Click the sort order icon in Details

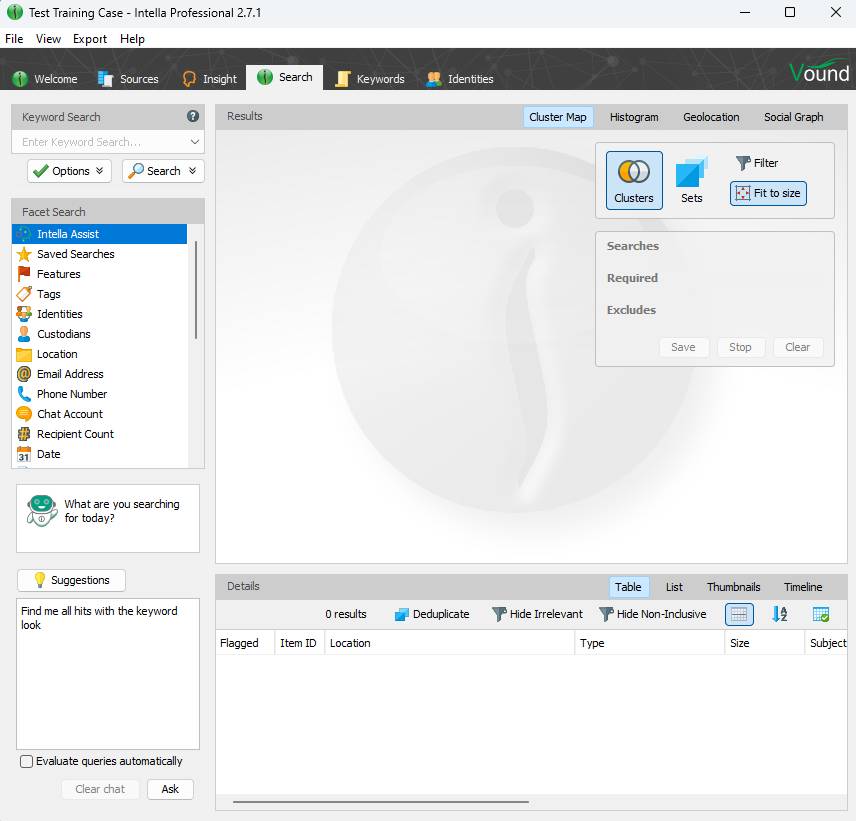coord(779,614)
